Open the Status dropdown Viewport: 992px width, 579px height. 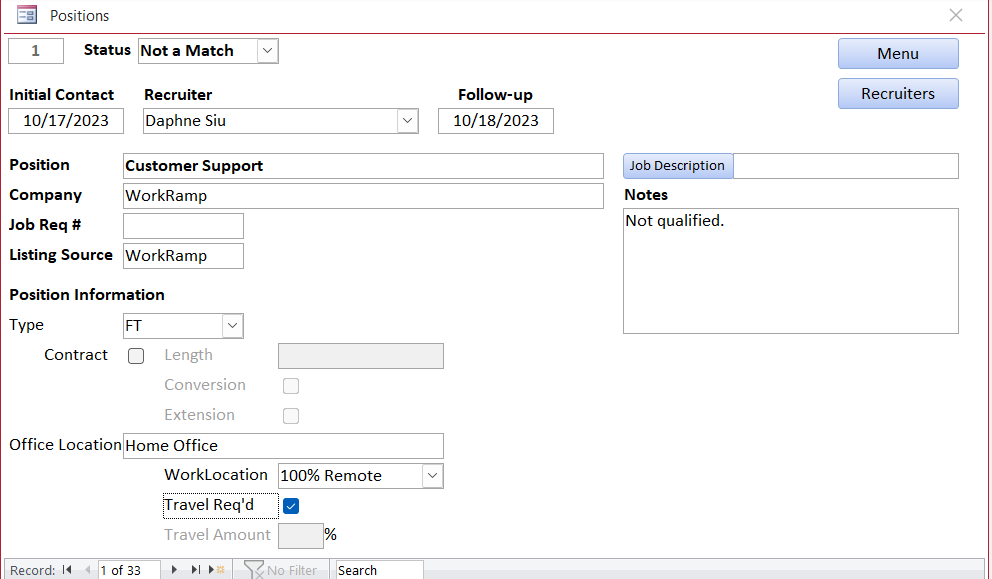[265, 50]
